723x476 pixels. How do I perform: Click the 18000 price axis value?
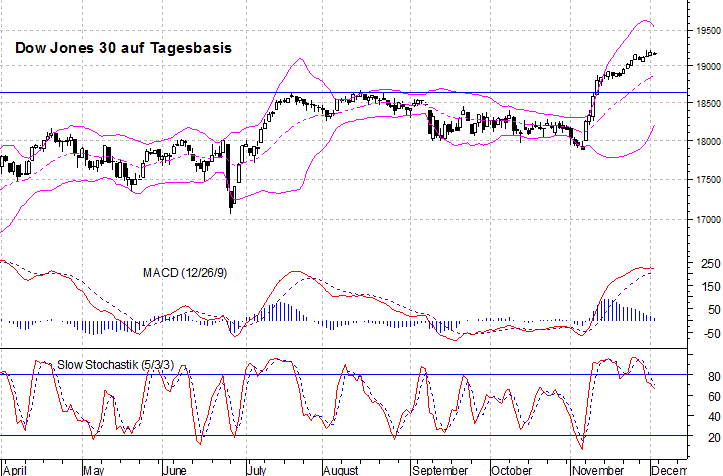708,142
